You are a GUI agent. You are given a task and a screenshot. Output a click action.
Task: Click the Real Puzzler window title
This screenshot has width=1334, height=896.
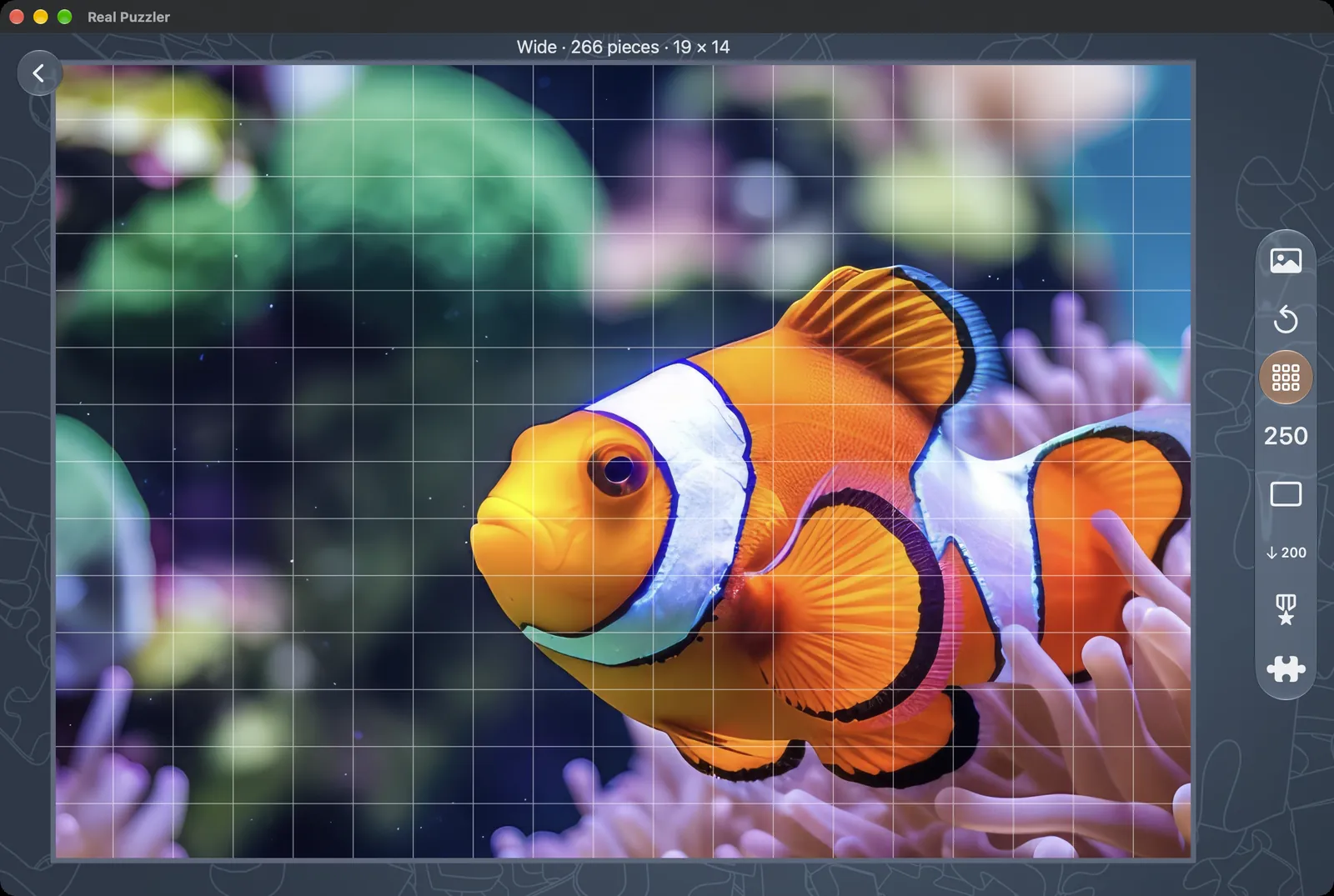(x=128, y=17)
